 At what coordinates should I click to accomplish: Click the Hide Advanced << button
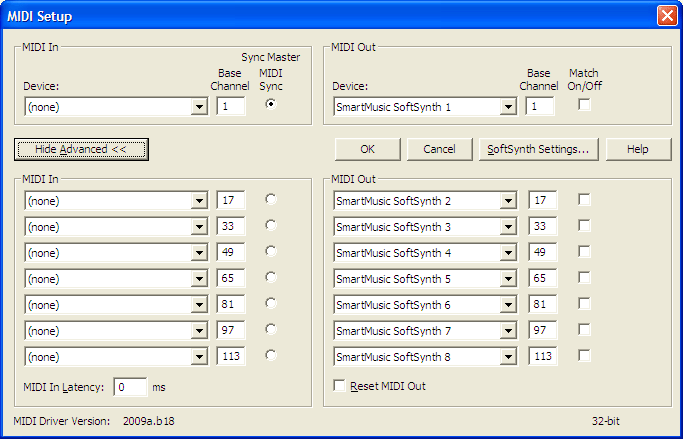81,149
